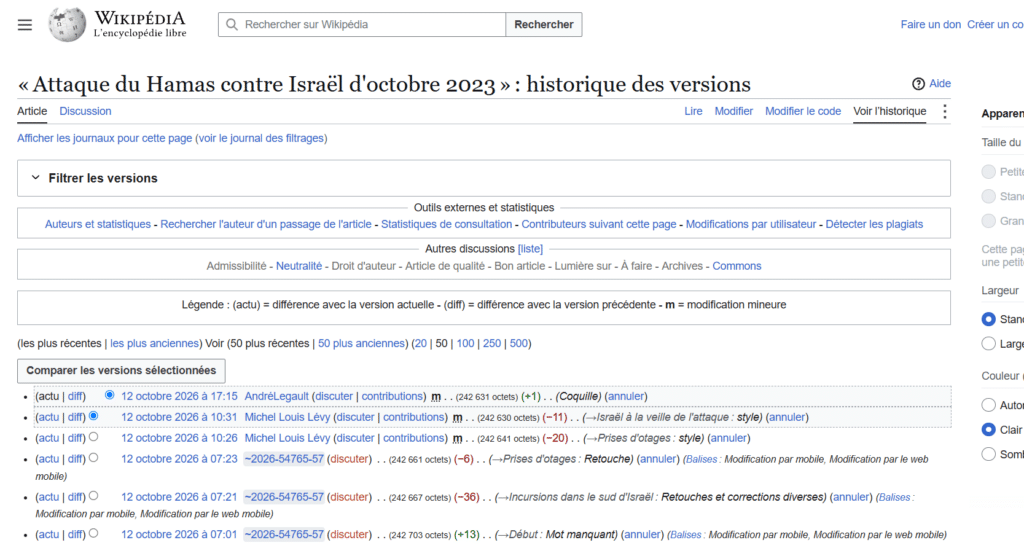Open the Modifier le code tab
Viewport: 1024px width, 548px height.
click(803, 111)
